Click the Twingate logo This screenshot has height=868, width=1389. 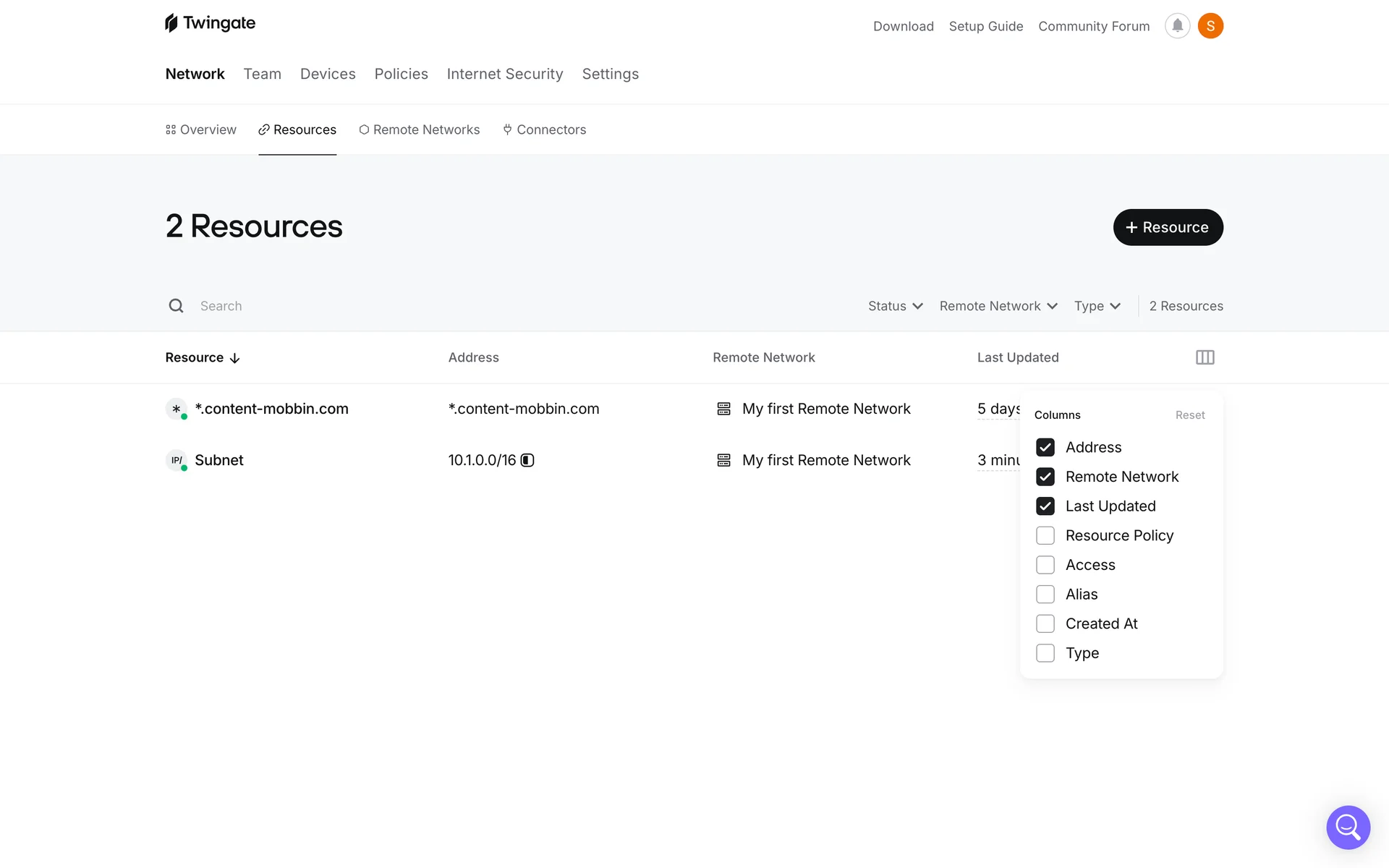(210, 23)
